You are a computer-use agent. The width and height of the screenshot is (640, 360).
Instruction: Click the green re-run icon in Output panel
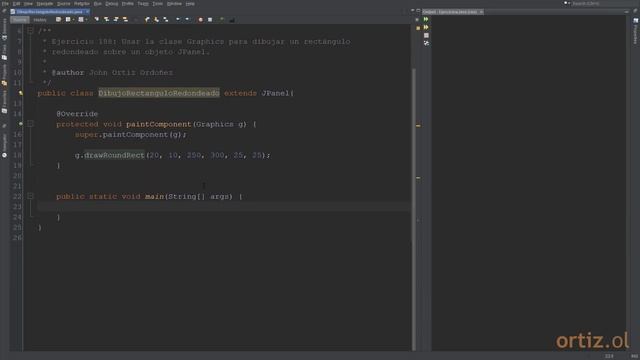coord(426,19)
